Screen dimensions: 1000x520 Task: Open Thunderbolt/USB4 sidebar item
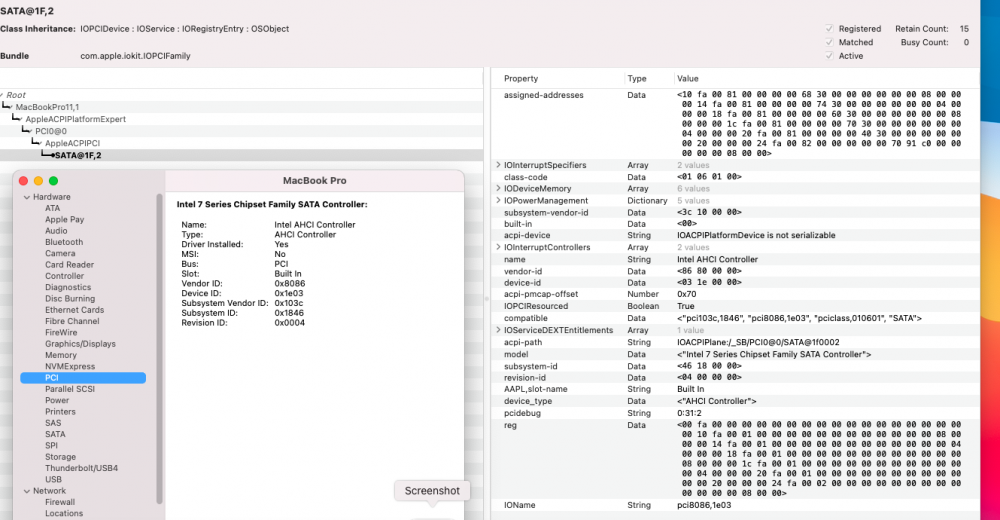point(82,468)
